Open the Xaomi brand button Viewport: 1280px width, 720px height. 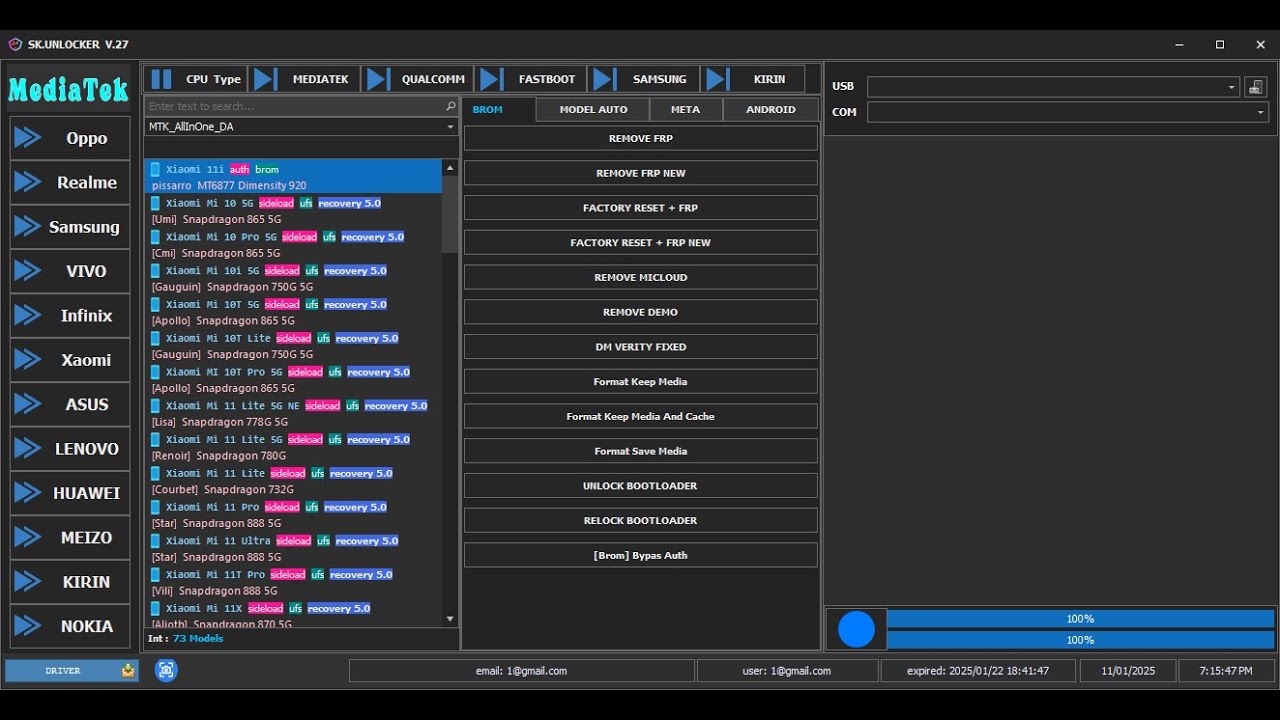(x=70, y=360)
